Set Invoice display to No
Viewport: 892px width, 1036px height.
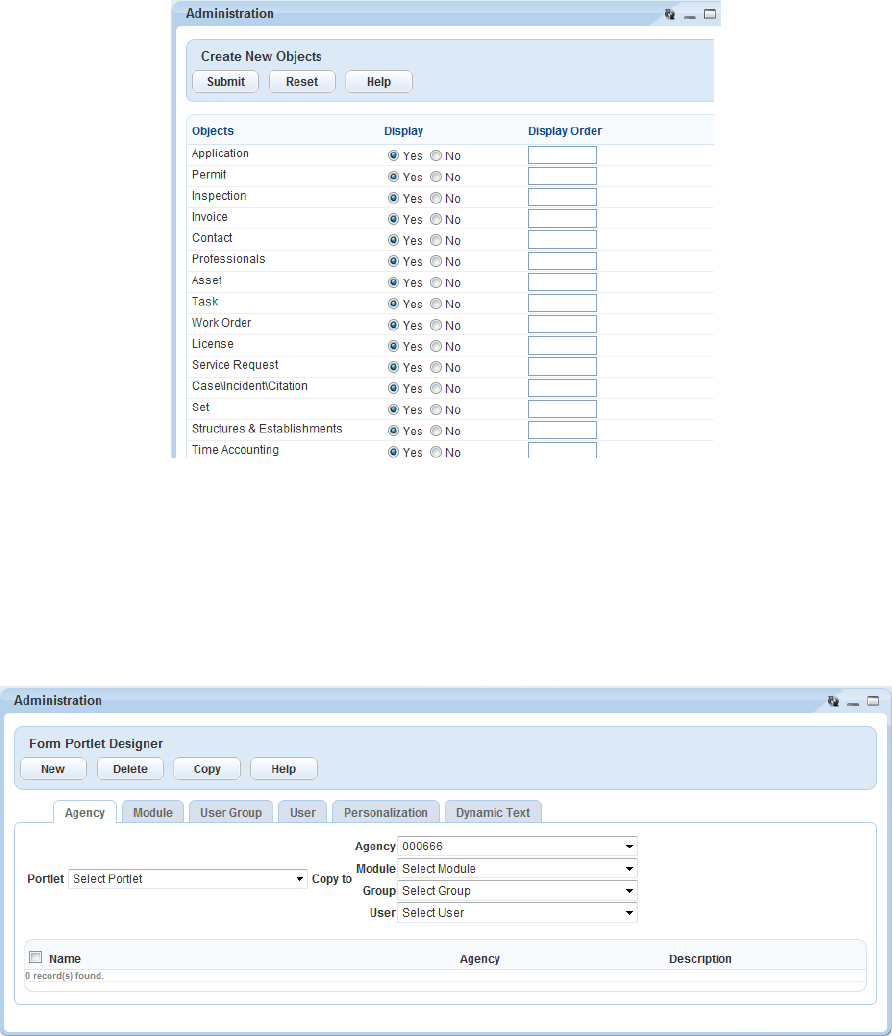point(435,219)
